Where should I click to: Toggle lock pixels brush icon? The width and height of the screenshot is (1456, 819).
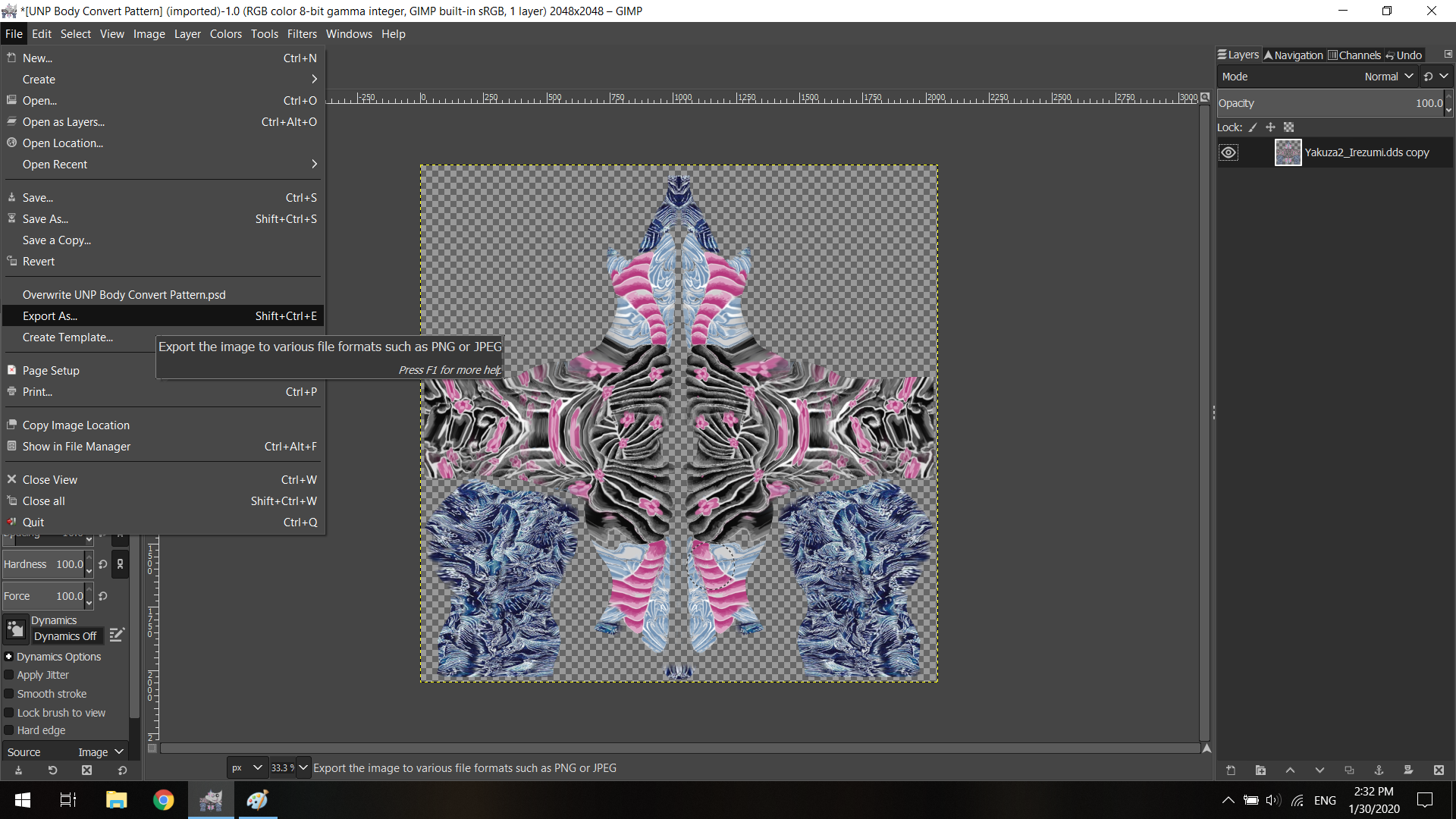[x=1253, y=127]
